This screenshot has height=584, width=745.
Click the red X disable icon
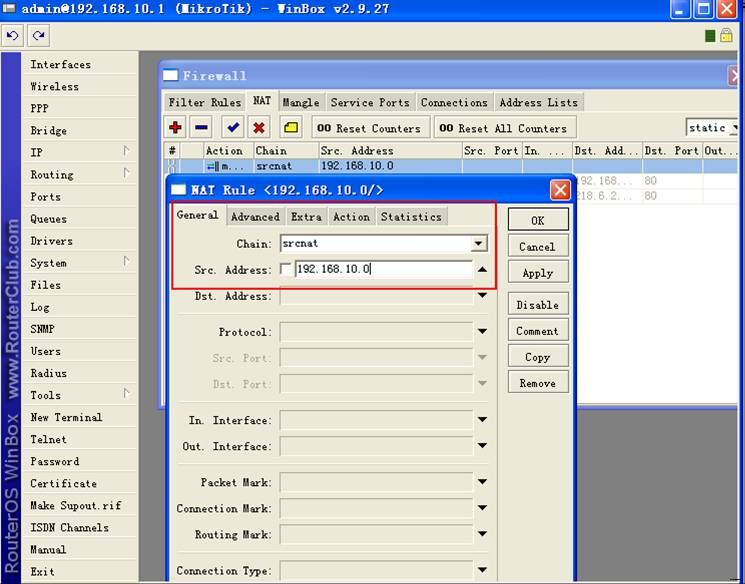pyautogui.click(x=259, y=127)
